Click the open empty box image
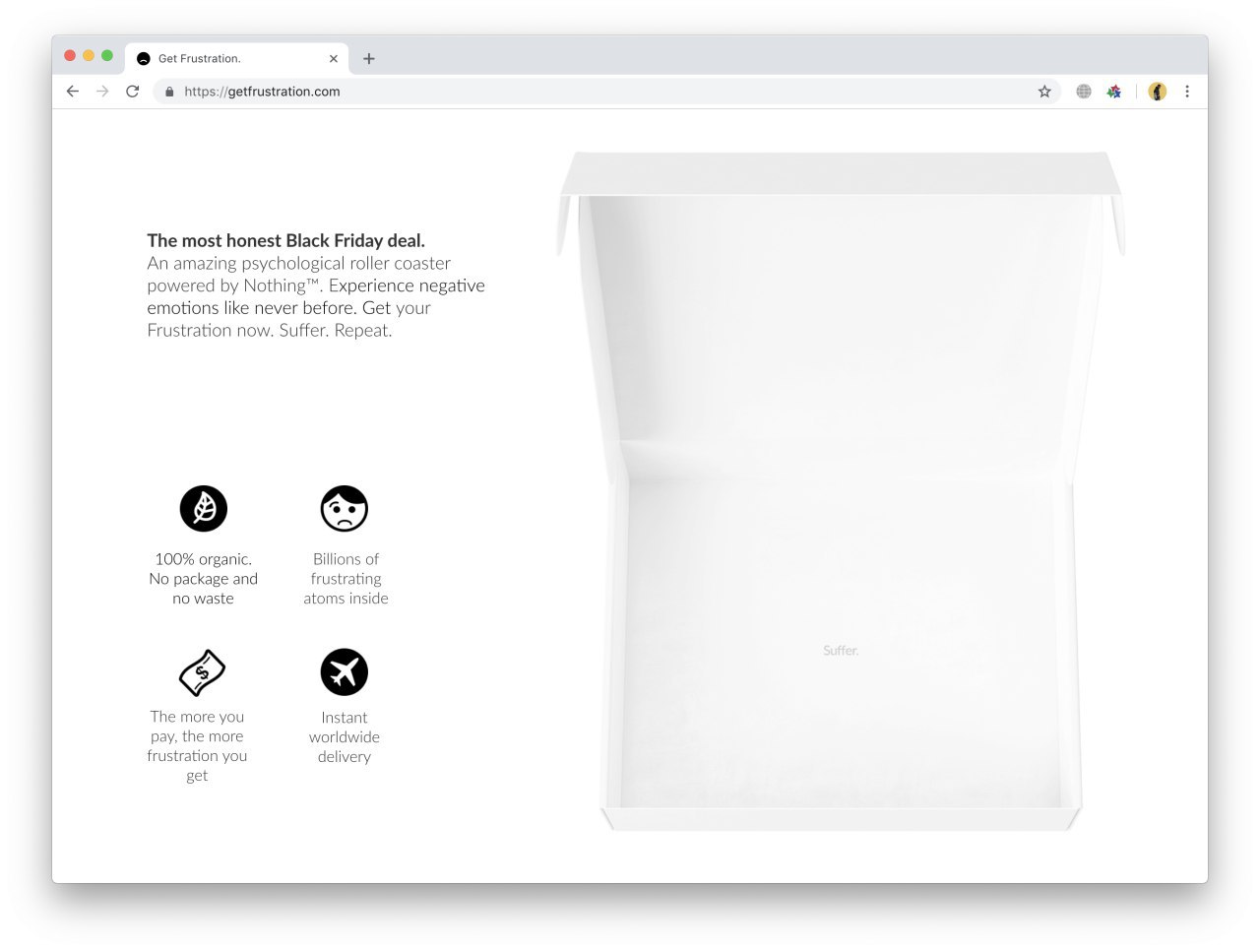The height and width of the screenshot is (952, 1260). [x=841, y=490]
